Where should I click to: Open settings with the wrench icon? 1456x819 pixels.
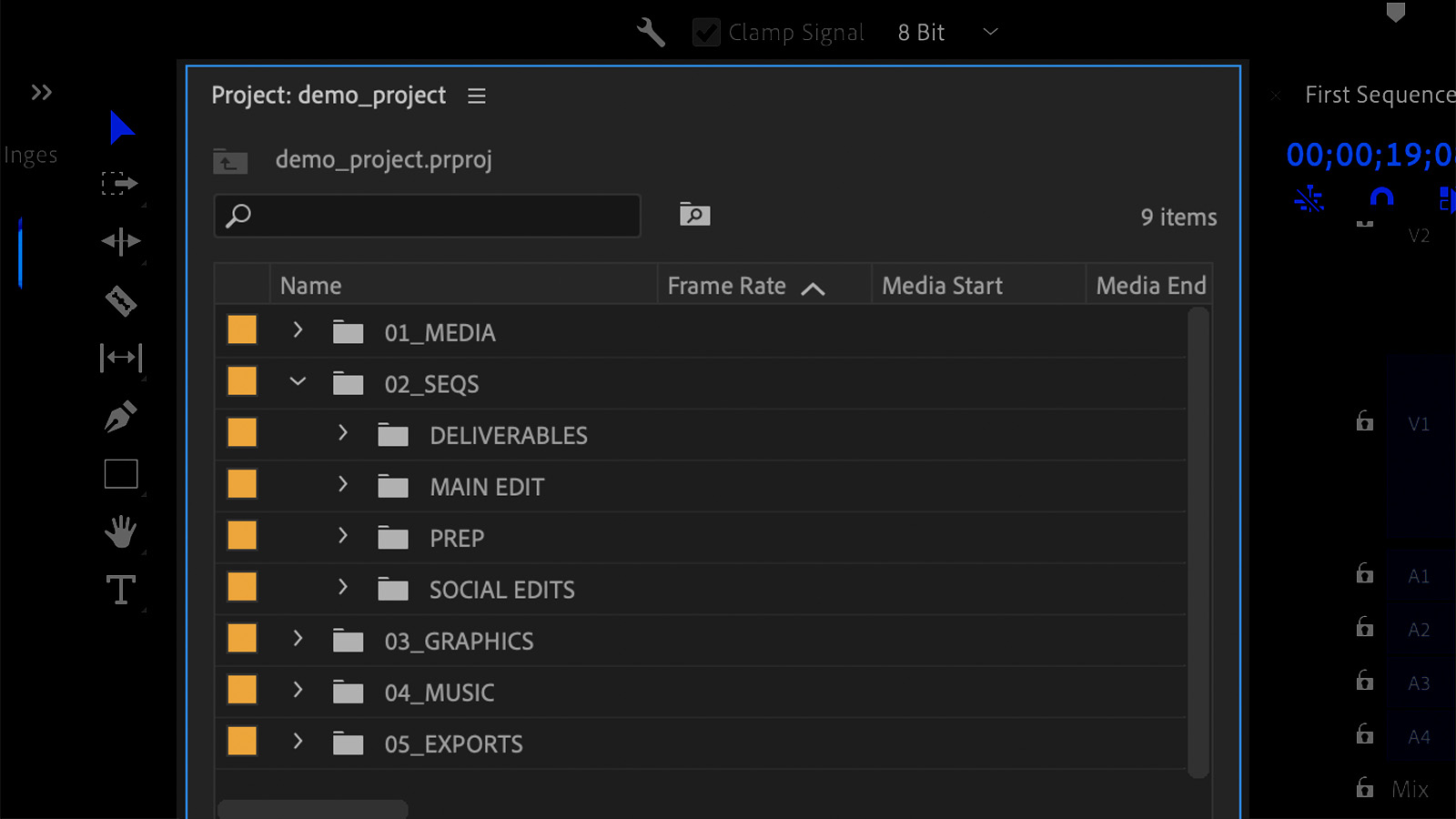pyautogui.click(x=651, y=33)
